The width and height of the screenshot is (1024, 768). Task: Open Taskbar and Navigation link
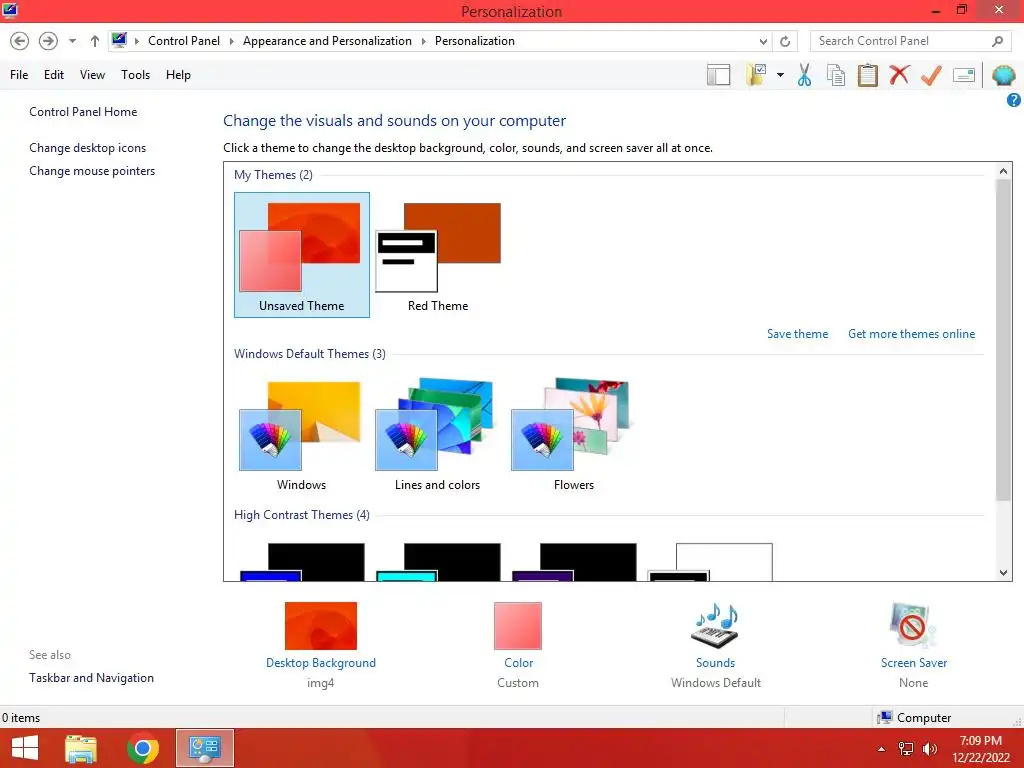tap(91, 678)
